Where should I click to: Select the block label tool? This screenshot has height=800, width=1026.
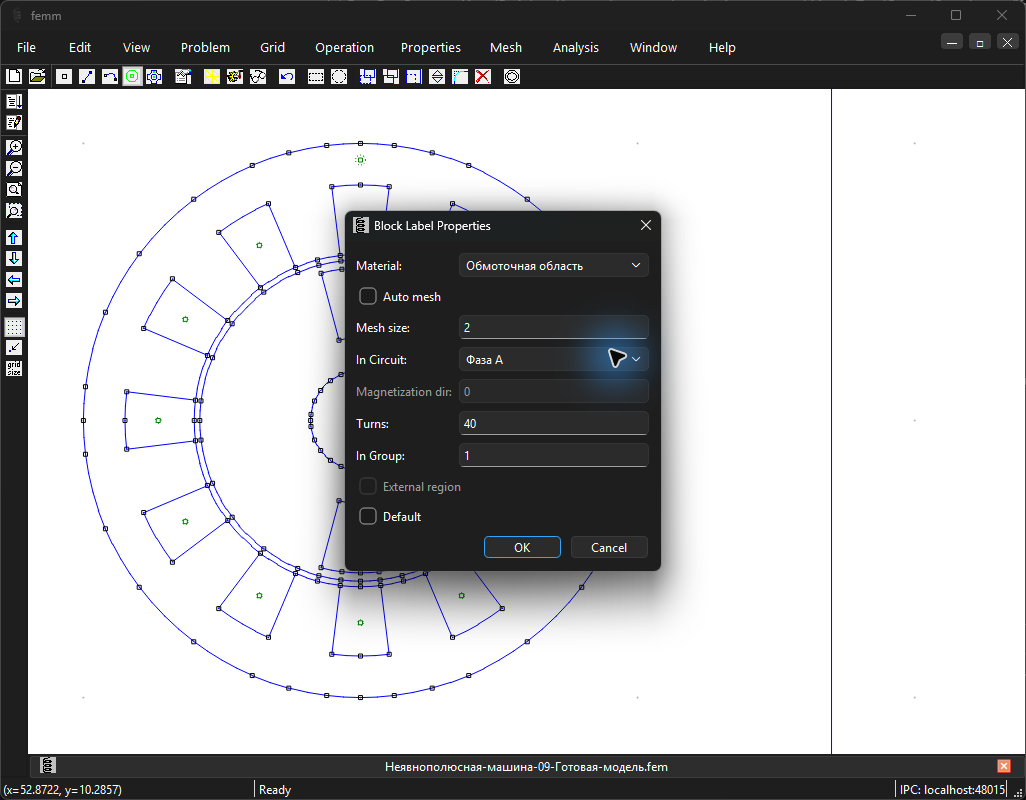(132, 77)
